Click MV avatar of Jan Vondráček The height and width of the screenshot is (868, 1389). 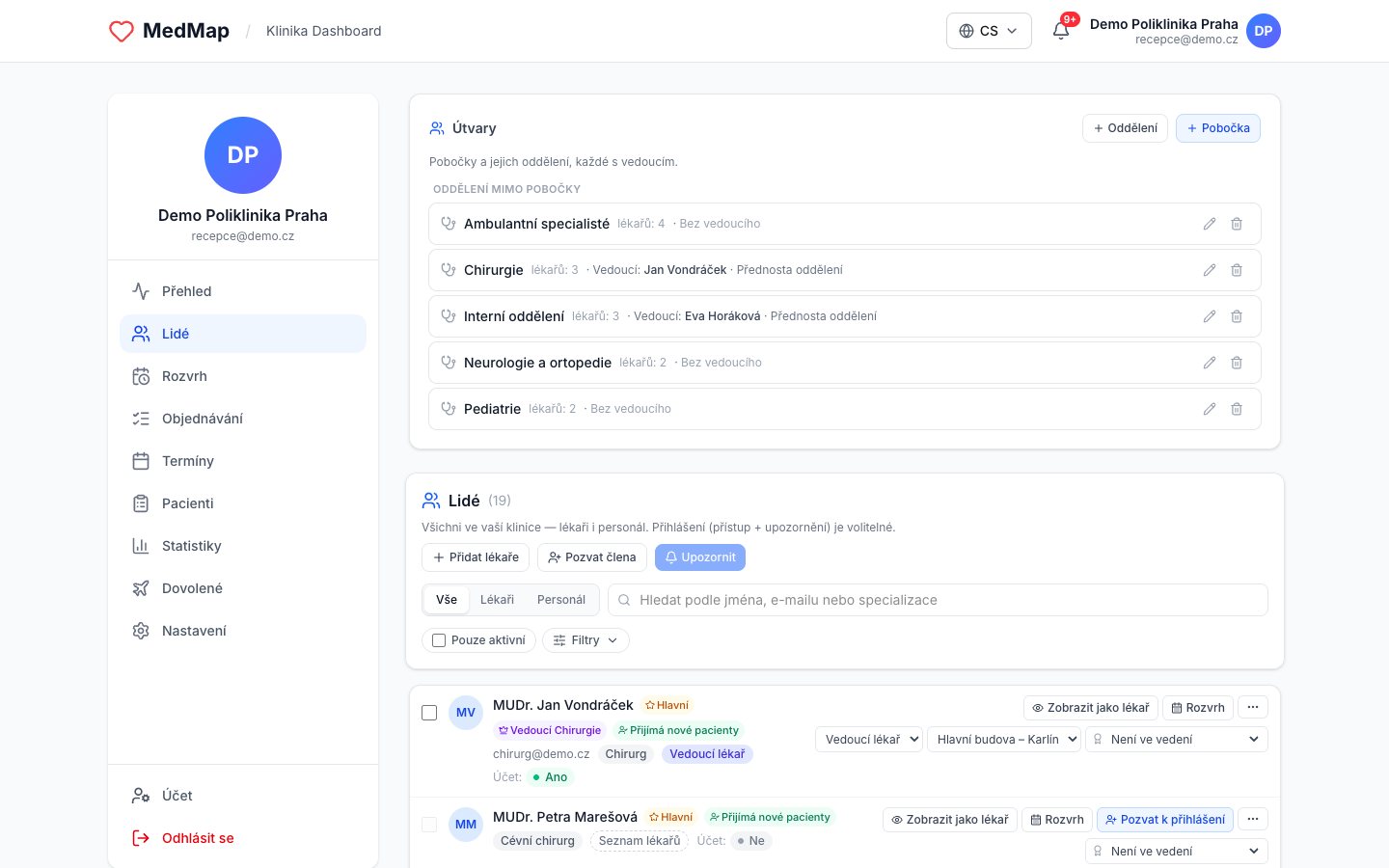click(x=466, y=713)
